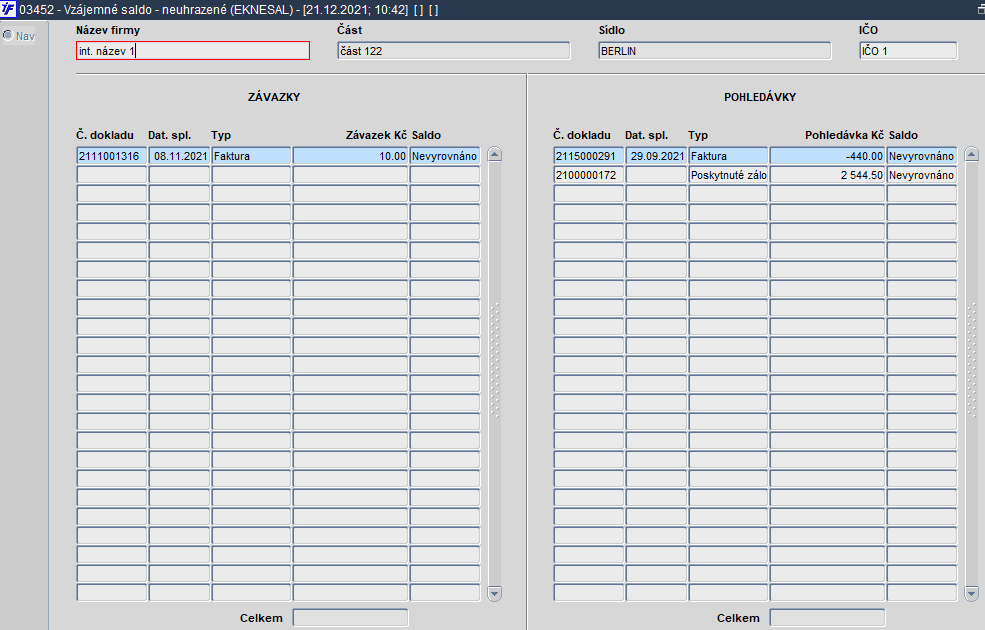Click scroll down arrow in Pohledávky list

pyautogui.click(x=971, y=593)
